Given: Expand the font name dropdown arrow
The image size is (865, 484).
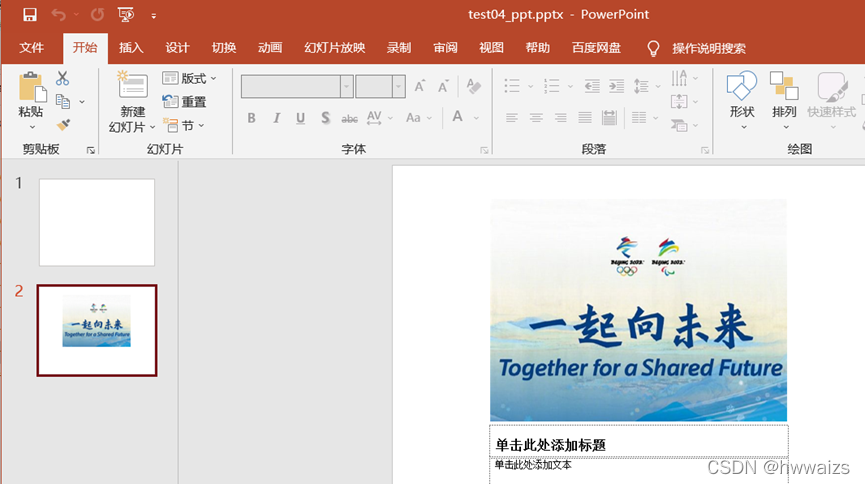Looking at the screenshot, I should [347, 87].
